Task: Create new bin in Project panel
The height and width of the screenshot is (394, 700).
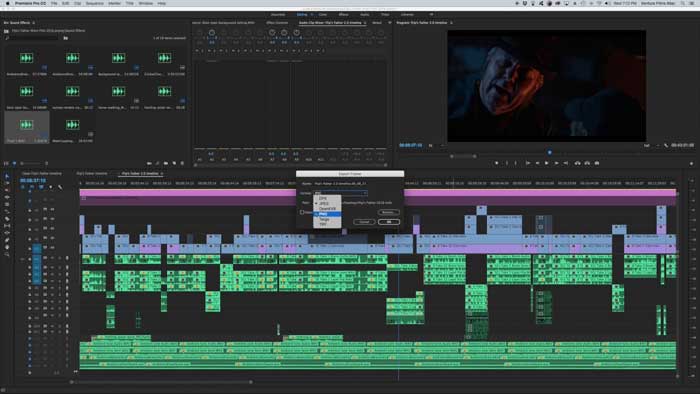Action: point(166,163)
